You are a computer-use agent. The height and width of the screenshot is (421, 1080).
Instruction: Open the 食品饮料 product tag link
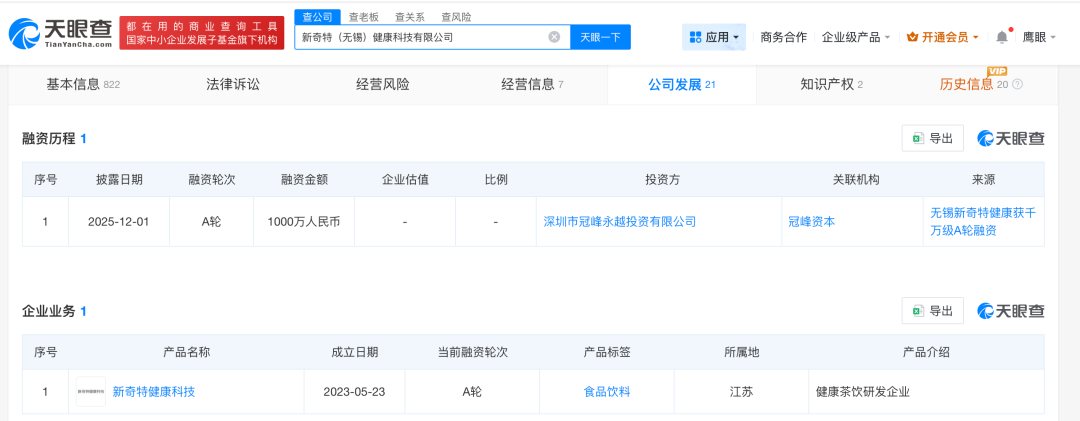(x=607, y=391)
